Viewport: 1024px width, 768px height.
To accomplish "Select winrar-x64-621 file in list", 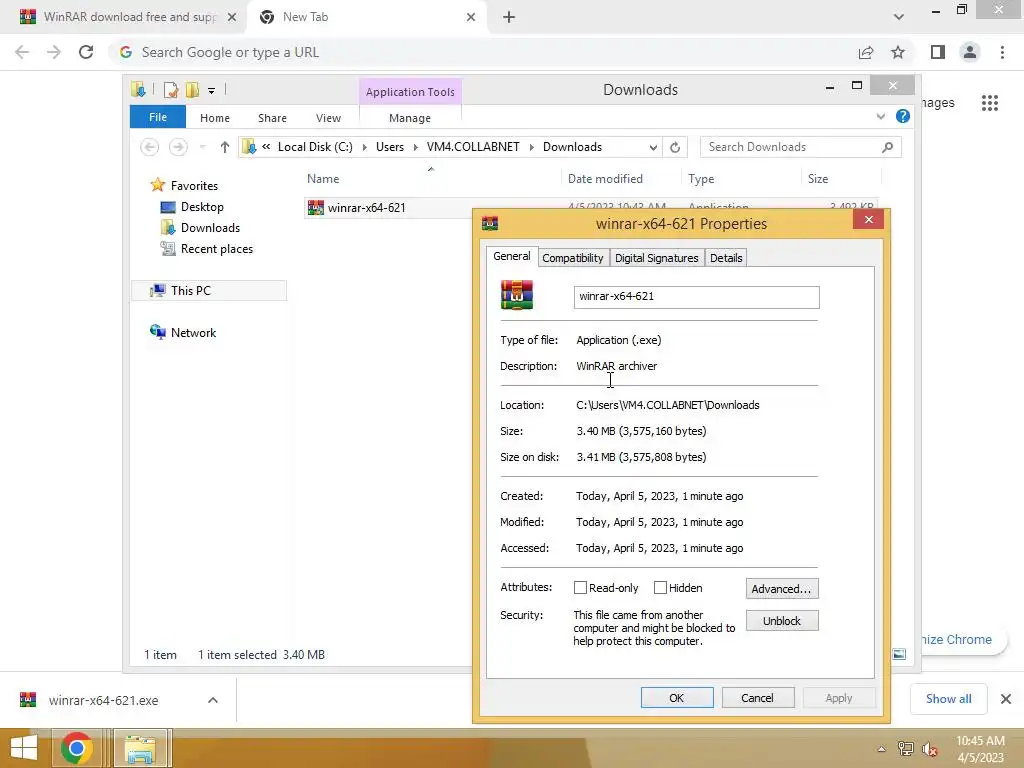I will pyautogui.click(x=366, y=208).
